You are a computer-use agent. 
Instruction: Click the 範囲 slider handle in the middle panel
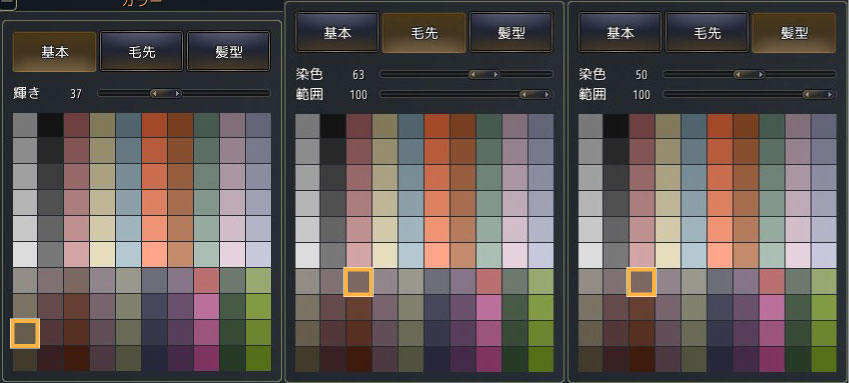(x=534, y=95)
